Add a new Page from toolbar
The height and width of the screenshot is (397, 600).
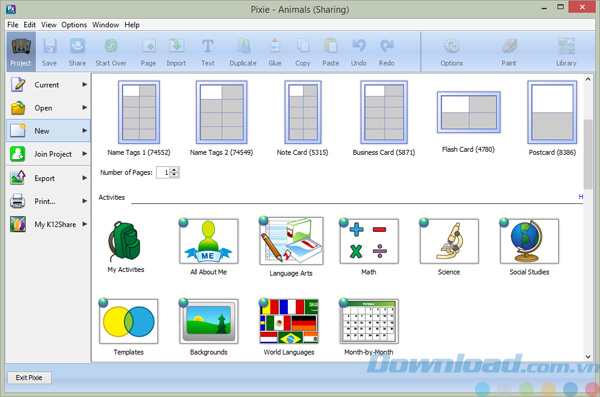click(x=148, y=52)
